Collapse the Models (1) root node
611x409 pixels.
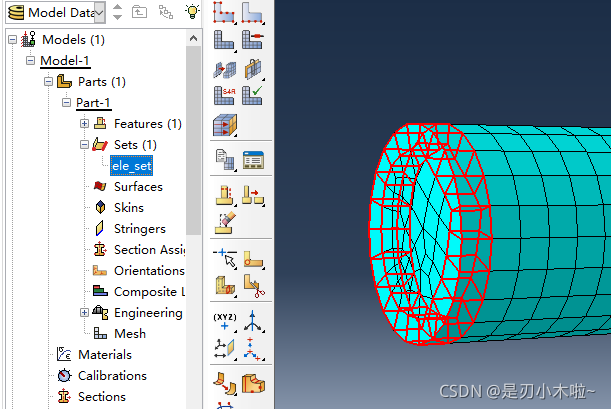click(12, 40)
